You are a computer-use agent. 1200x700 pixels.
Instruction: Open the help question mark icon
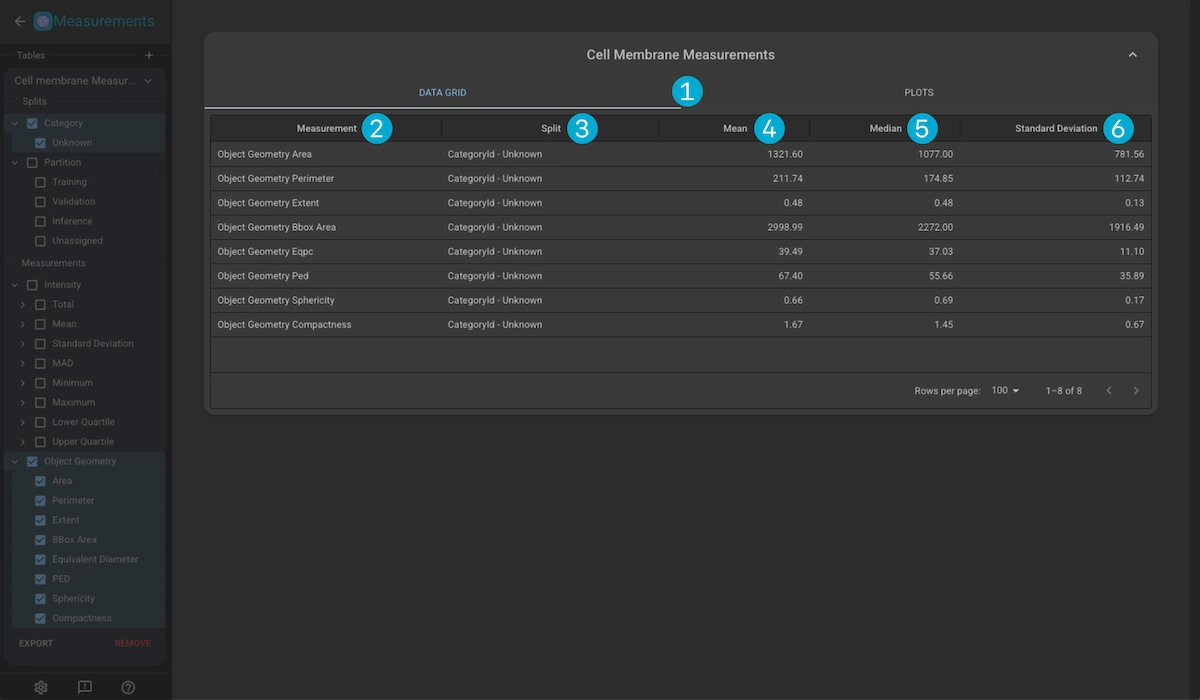[x=128, y=687]
